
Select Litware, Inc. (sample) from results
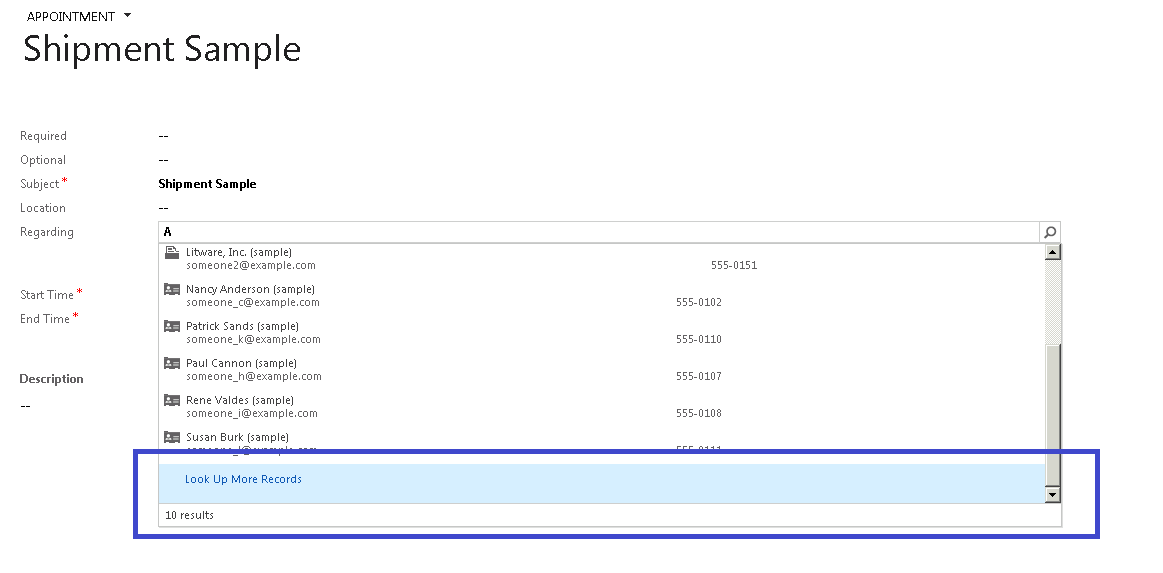coord(239,252)
